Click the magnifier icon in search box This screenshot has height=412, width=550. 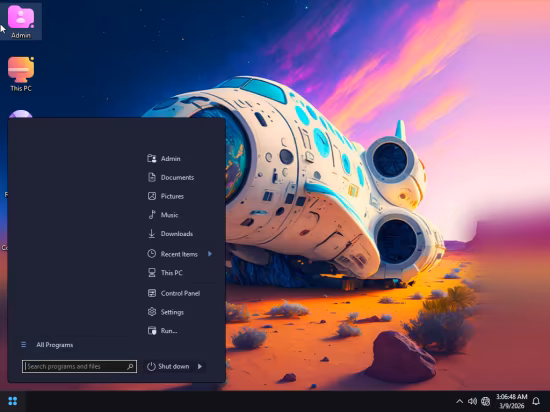[x=130, y=366]
